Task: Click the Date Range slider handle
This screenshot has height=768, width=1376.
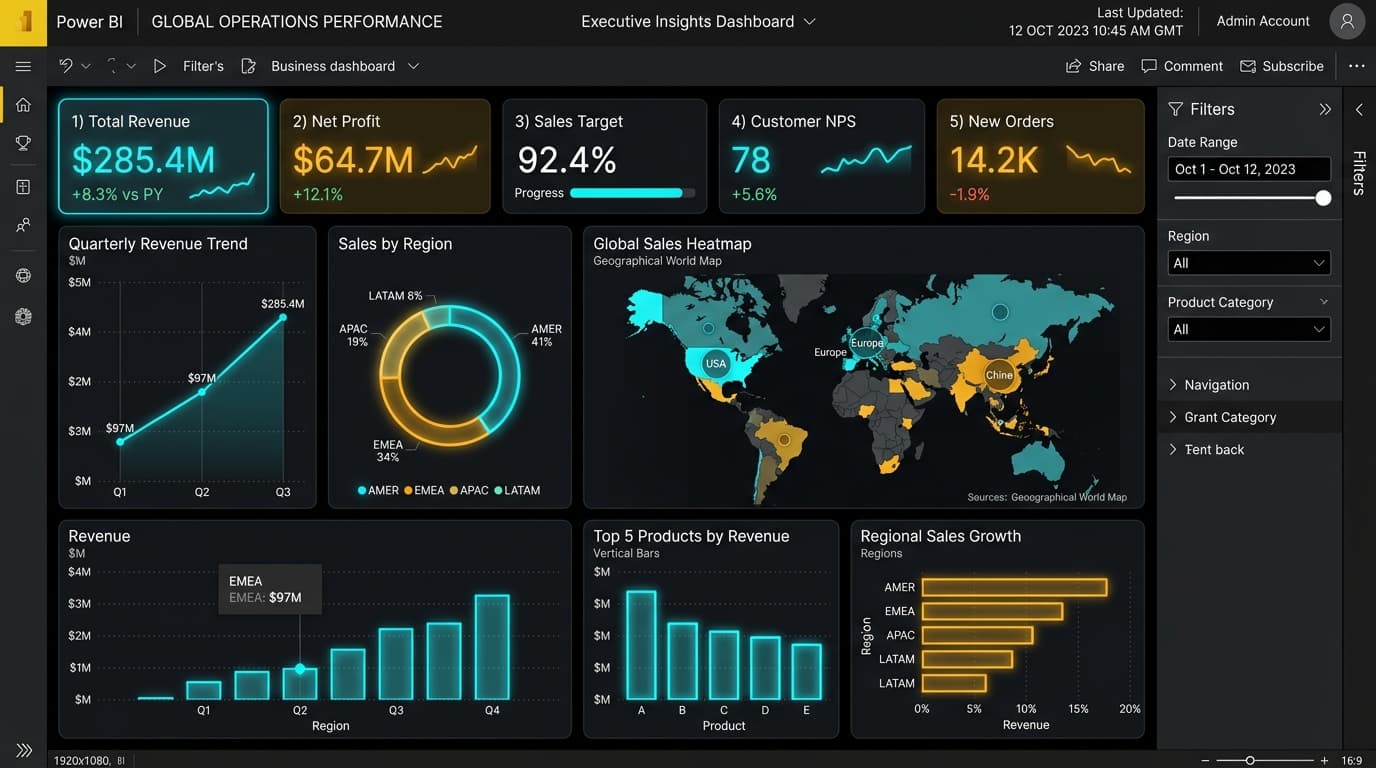Action: click(1323, 198)
